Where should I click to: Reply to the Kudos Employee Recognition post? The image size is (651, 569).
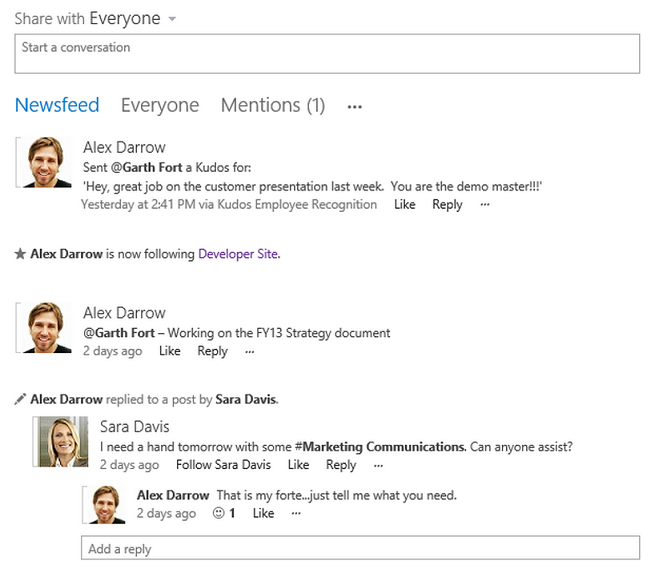pos(447,204)
